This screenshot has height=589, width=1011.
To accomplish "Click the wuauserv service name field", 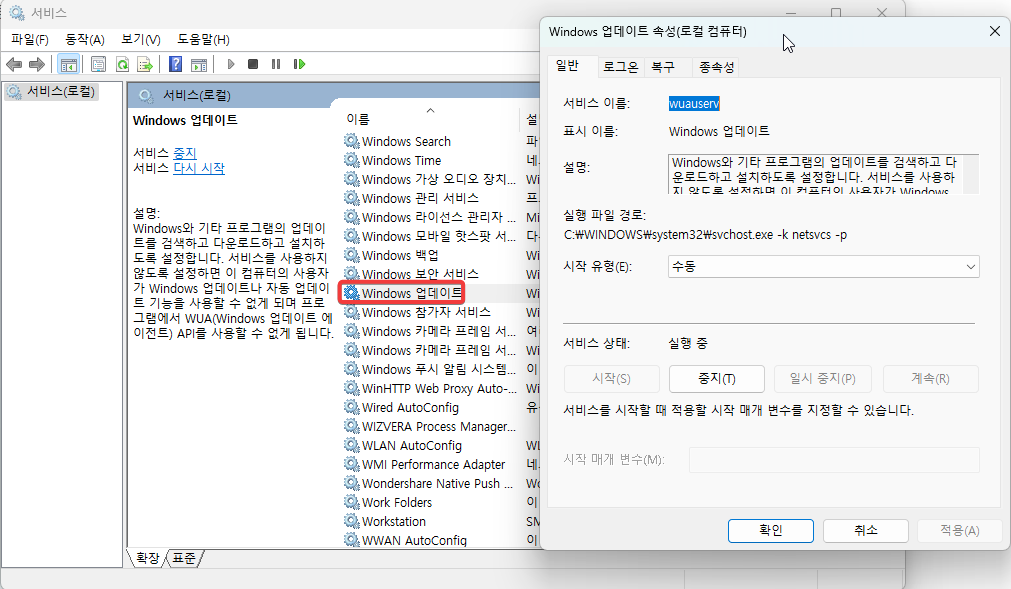I will [x=694, y=103].
